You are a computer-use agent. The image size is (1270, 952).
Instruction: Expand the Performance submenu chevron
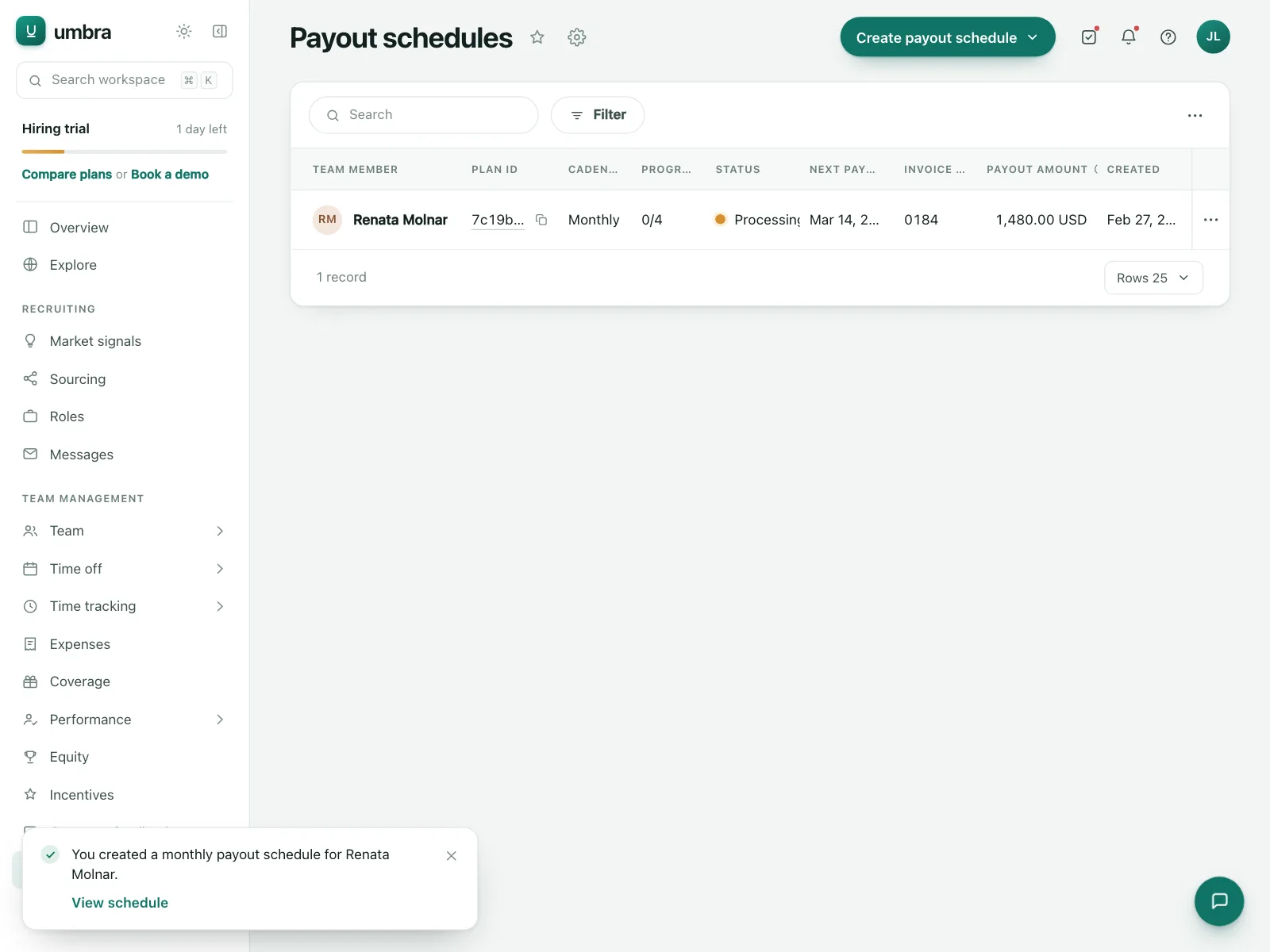220,720
